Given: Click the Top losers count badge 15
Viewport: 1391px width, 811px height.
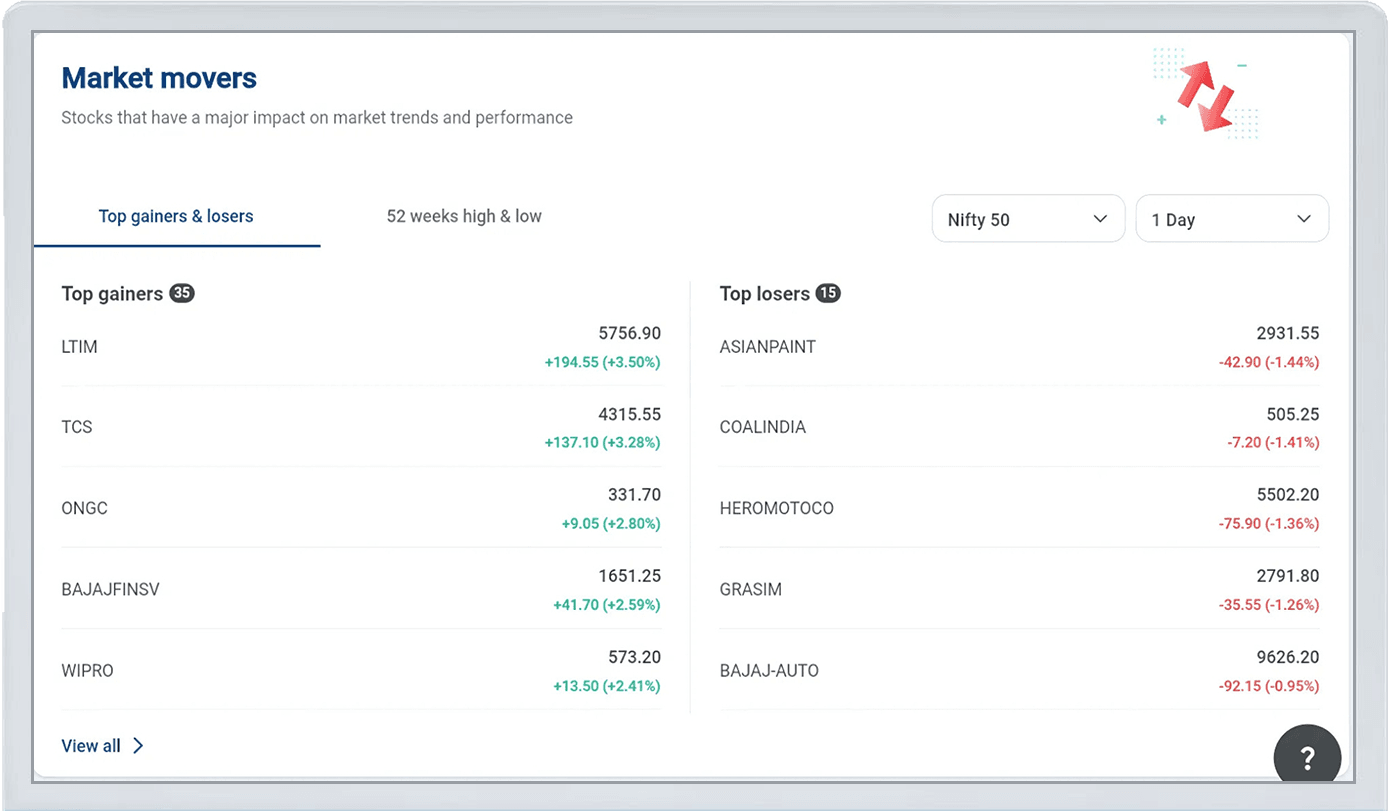Looking at the screenshot, I should coord(828,293).
